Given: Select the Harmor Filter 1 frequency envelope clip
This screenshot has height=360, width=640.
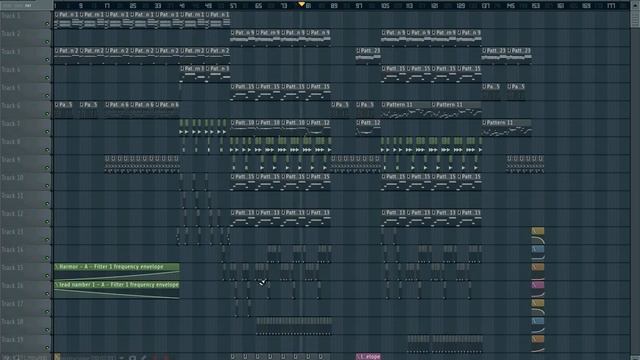Looking at the screenshot, I should tap(117, 271).
